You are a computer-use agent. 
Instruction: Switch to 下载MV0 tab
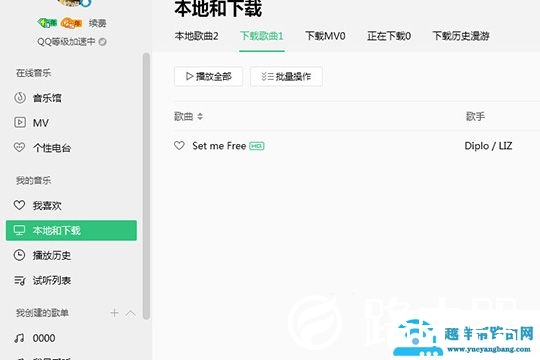pos(325,36)
